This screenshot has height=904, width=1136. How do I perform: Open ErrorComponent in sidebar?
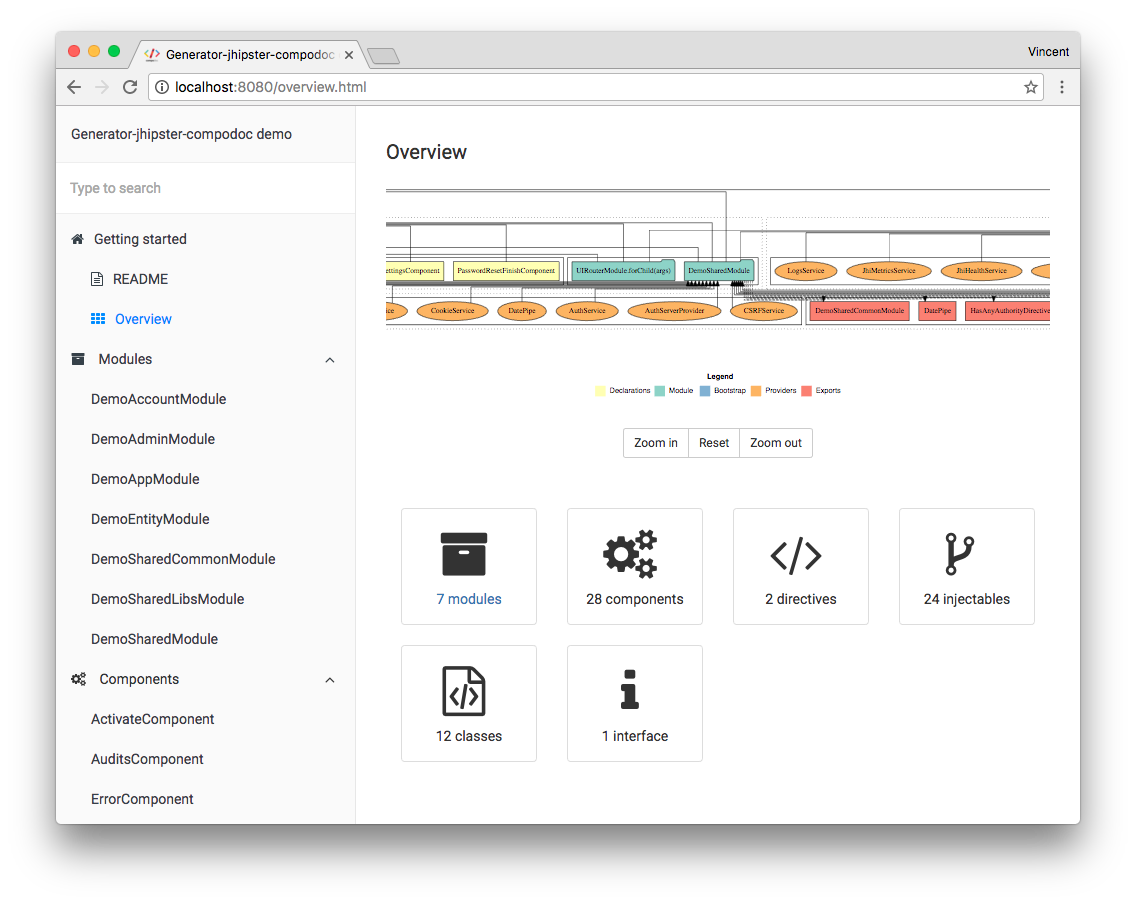[142, 799]
